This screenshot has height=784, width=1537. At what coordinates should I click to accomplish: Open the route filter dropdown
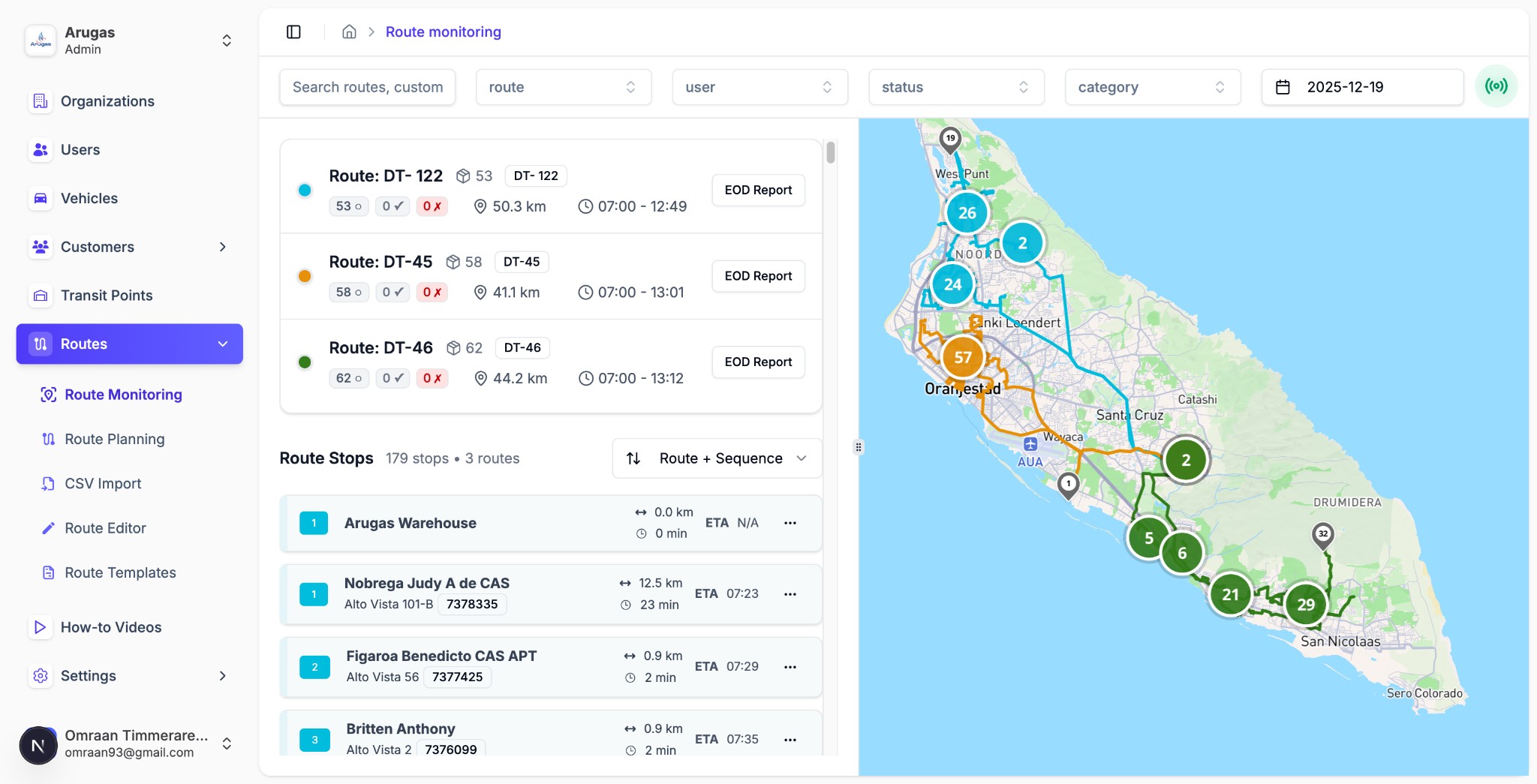tap(563, 87)
